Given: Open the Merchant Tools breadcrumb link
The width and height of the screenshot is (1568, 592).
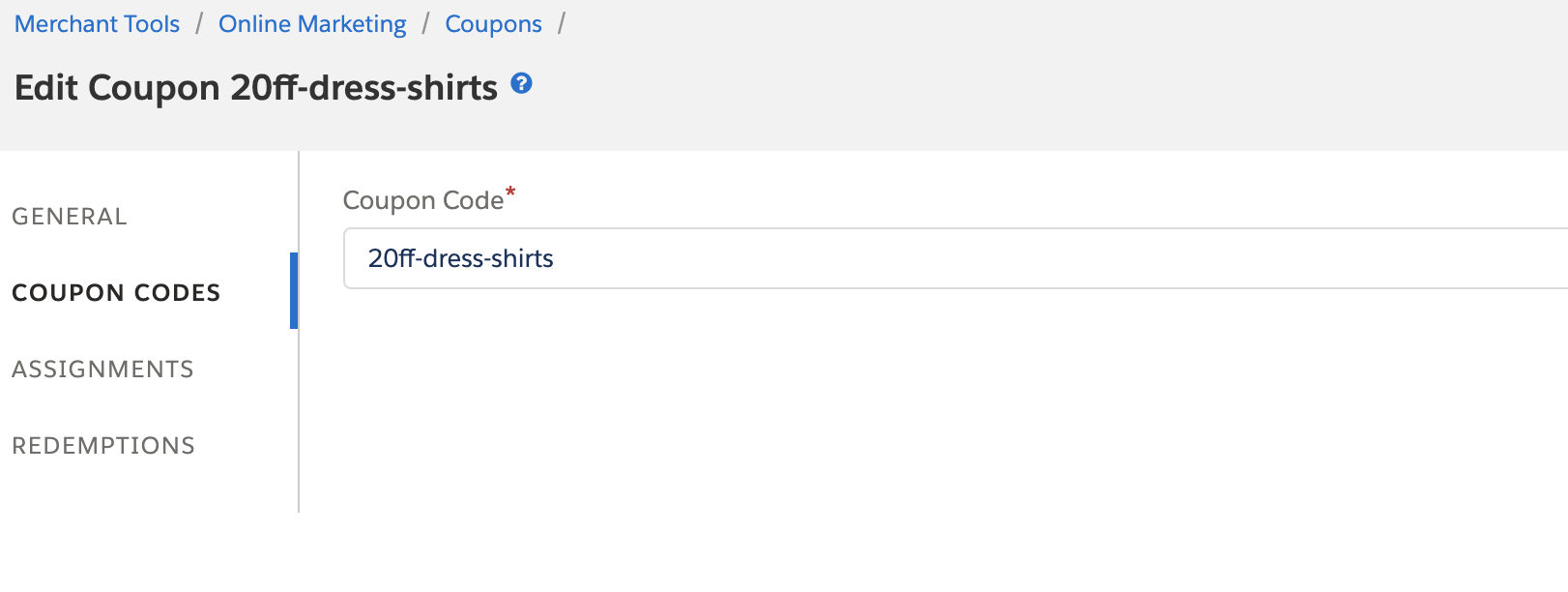Looking at the screenshot, I should 97,24.
